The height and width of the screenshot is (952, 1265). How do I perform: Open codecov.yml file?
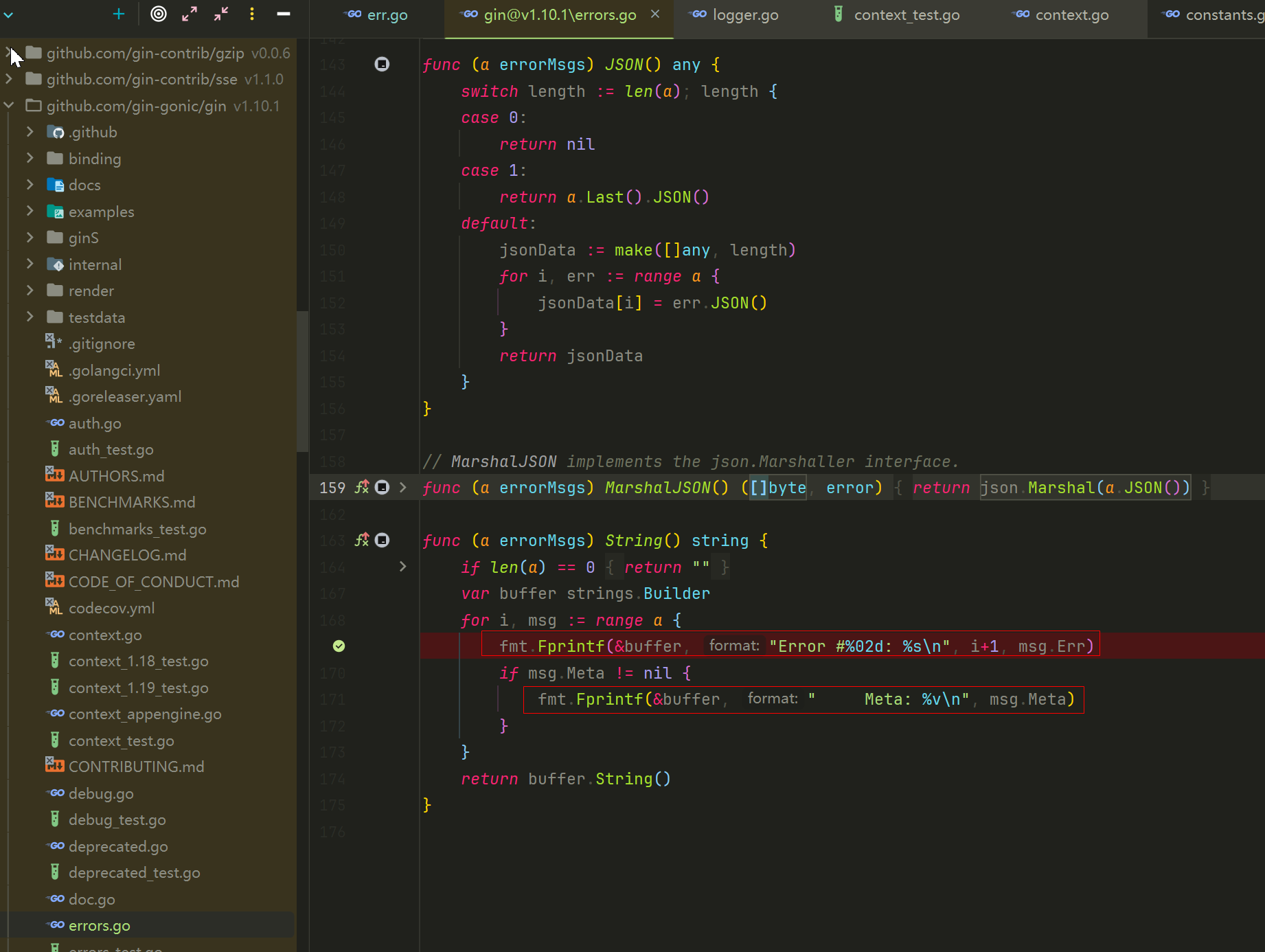pyautogui.click(x=111, y=608)
